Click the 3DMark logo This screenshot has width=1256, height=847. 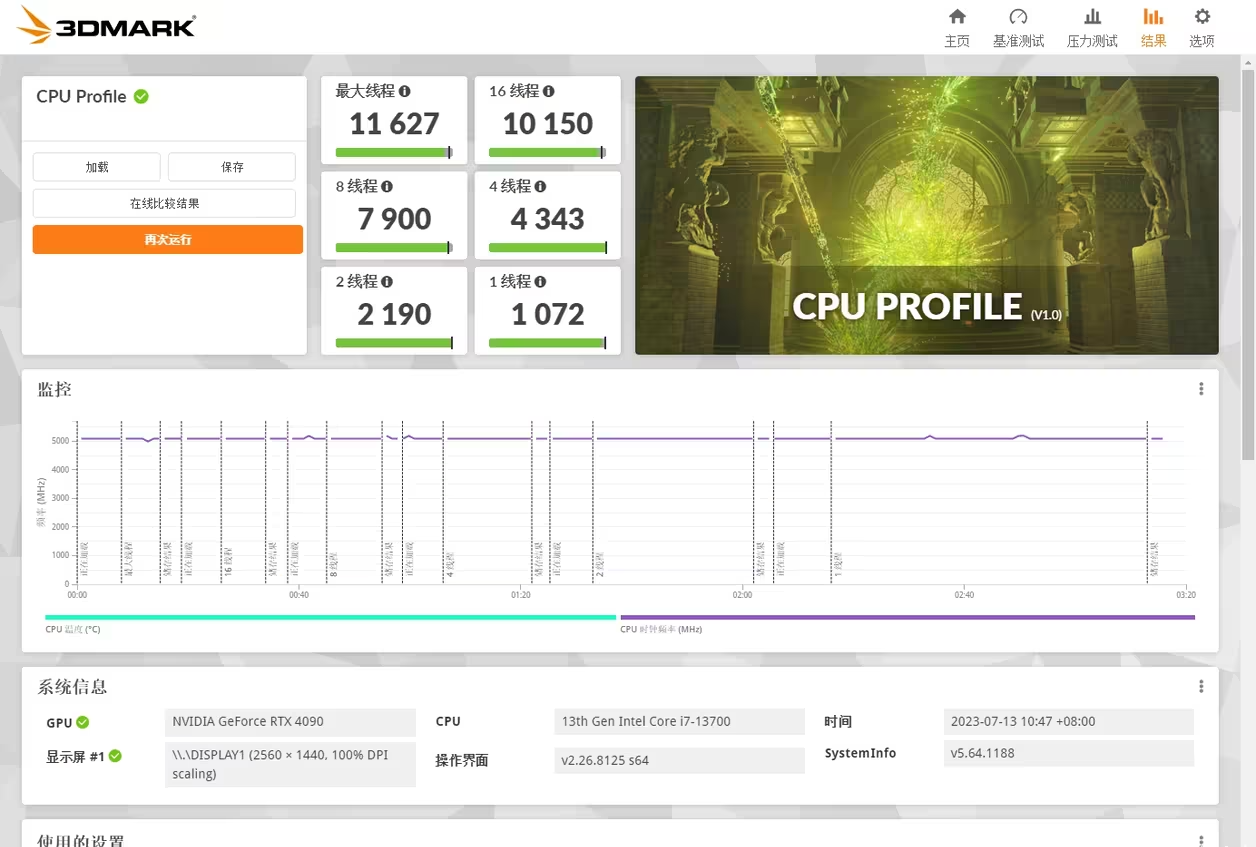coord(106,25)
